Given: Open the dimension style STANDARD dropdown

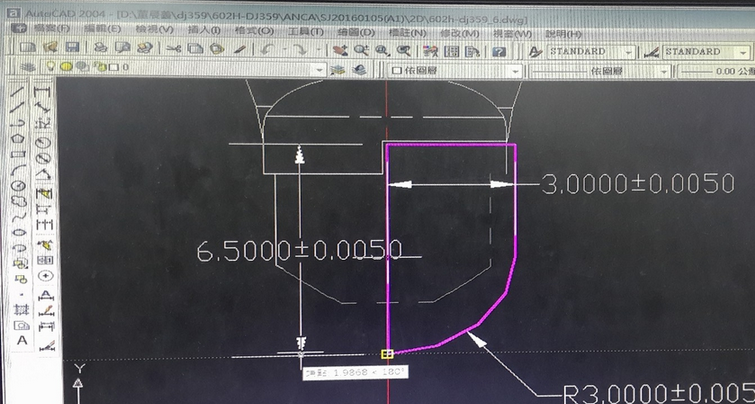Looking at the screenshot, I should pyautogui.click(x=744, y=51).
